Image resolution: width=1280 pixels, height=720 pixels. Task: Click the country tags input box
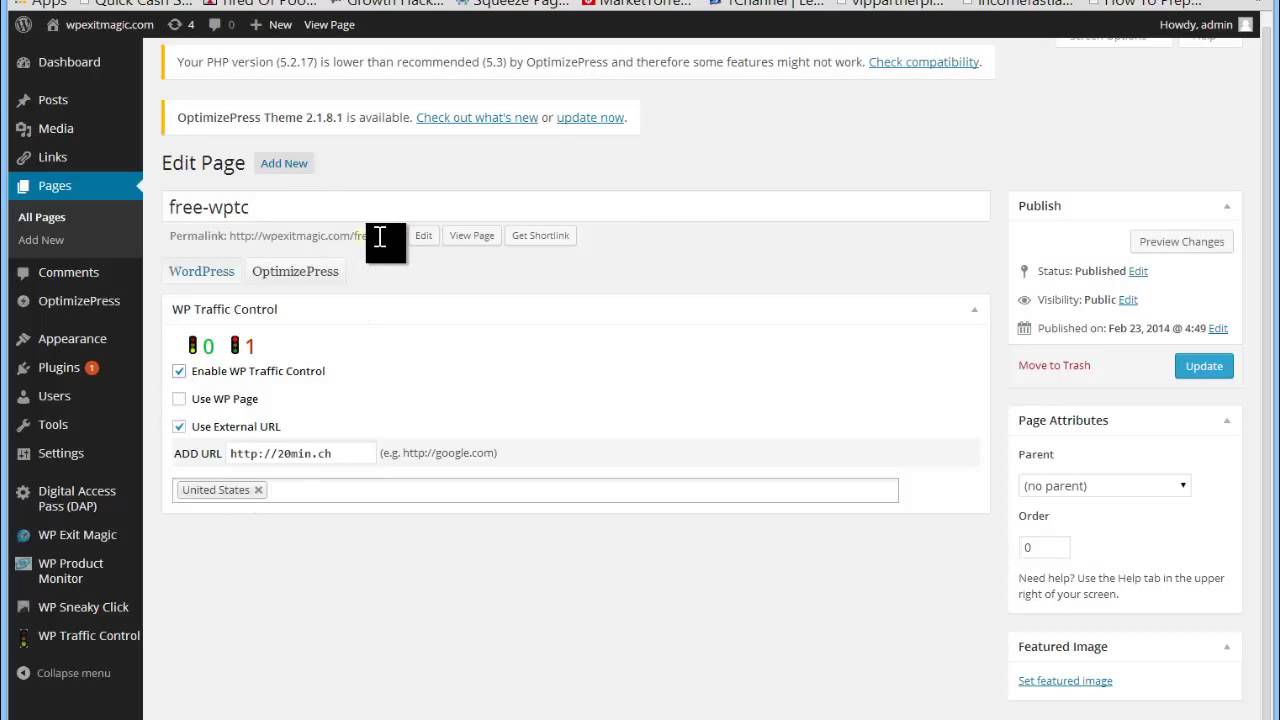coord(535,490)
